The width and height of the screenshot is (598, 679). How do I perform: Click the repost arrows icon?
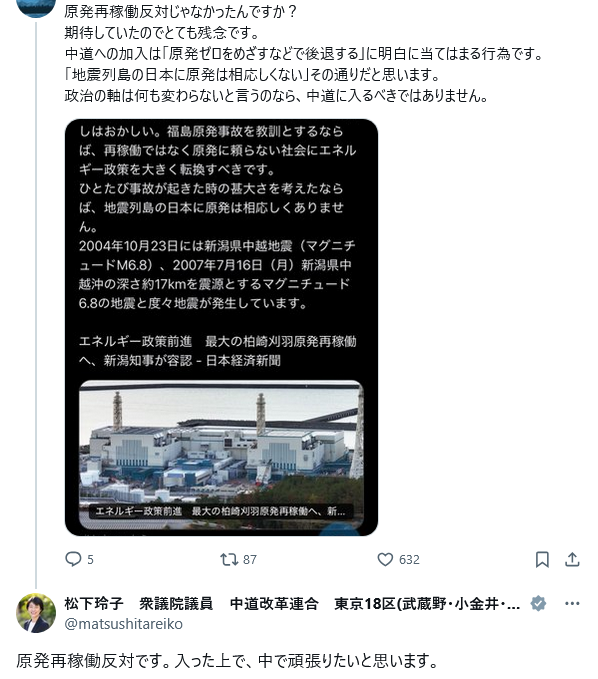coord(229,559)
